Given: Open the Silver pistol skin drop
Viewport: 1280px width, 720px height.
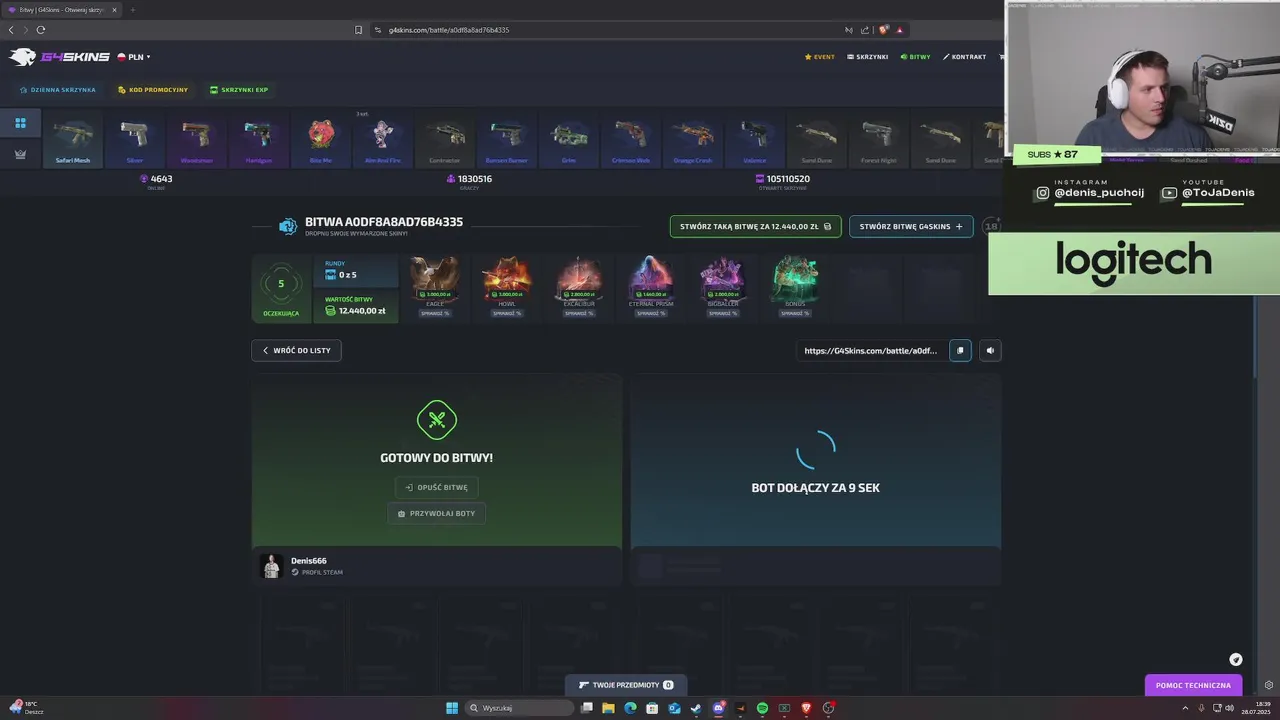Looking at the screenshot, I should (x=135, y=140).
